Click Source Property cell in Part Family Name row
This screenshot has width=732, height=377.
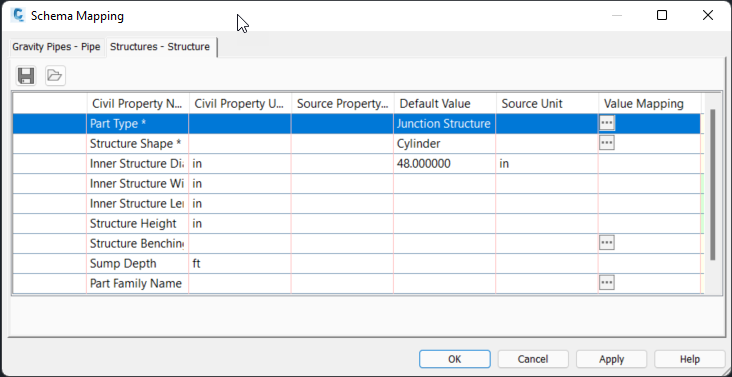coord(342,284)
